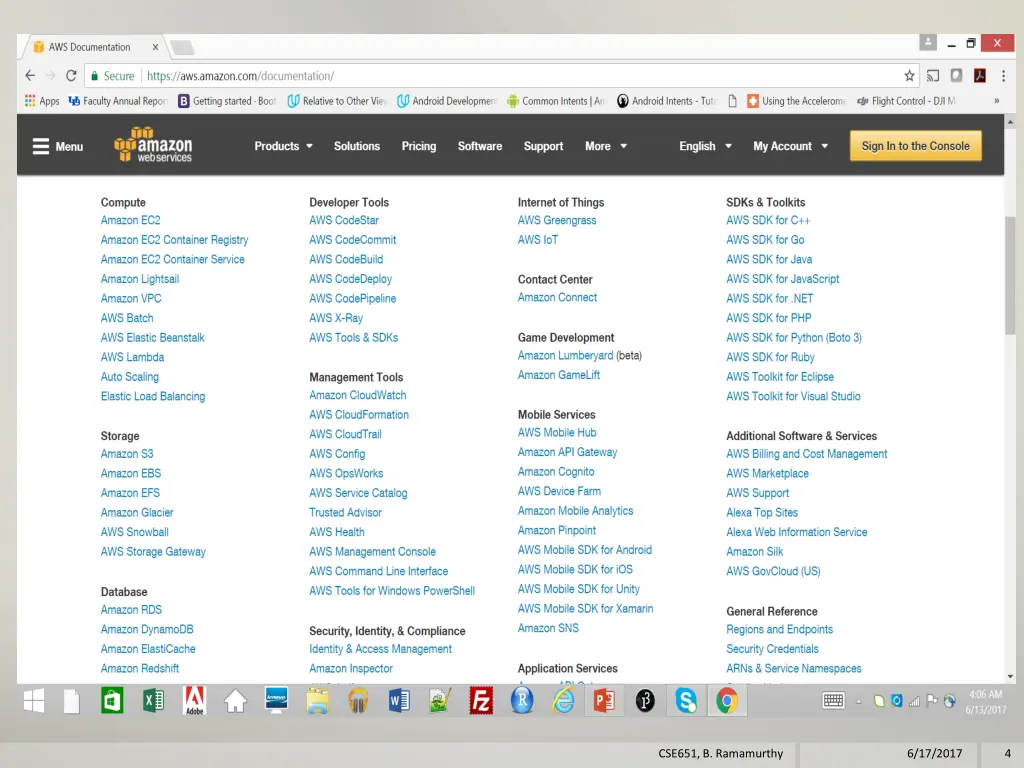This screenshot has width=1024, height=768.
Task: Open File Explorer from the taskbar
Action: click(x=317, y=701)
